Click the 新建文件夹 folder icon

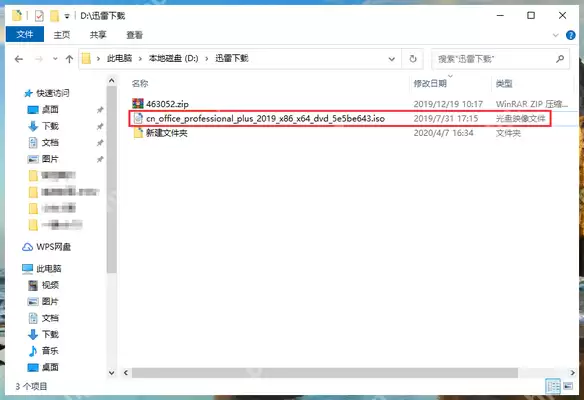pos(138,133)
